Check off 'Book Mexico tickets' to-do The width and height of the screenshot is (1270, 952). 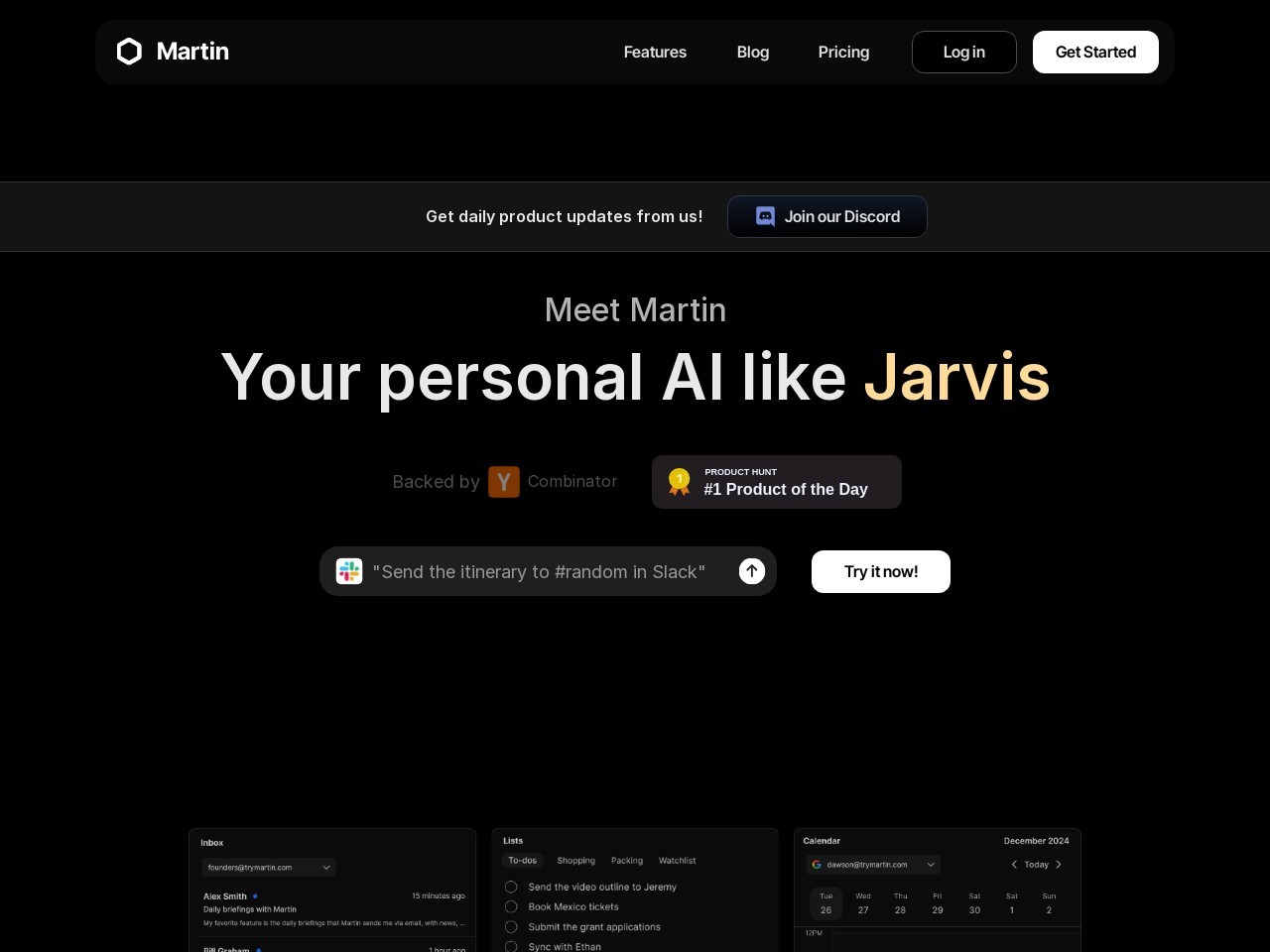pos(511,906)
